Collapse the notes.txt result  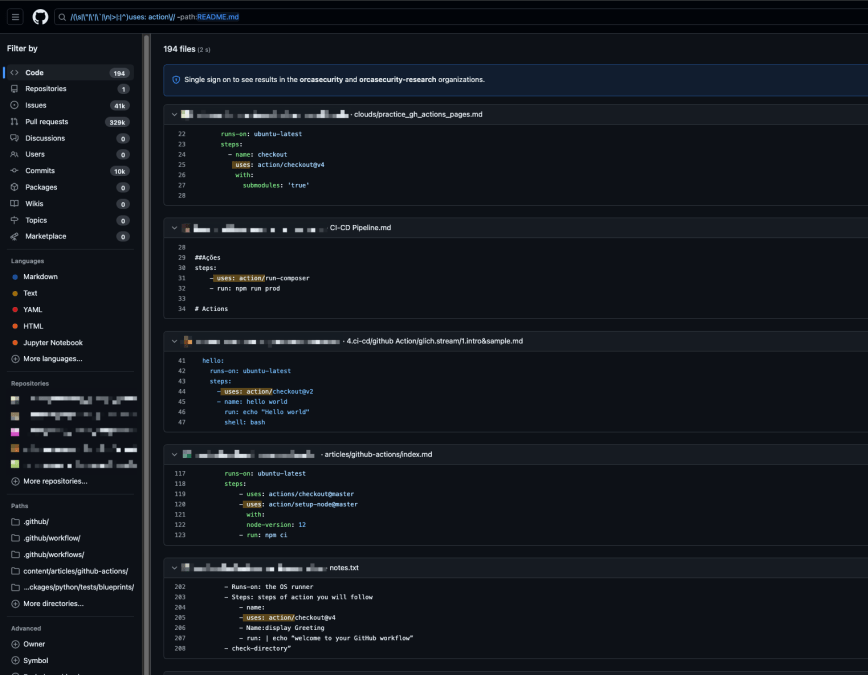[x=174, y=568]
